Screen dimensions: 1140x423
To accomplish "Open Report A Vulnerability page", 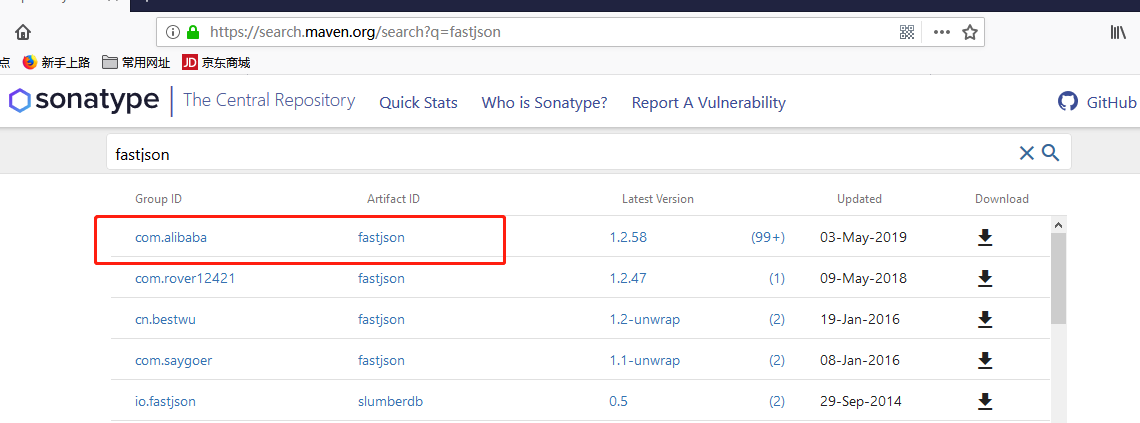I will (708, 102).
